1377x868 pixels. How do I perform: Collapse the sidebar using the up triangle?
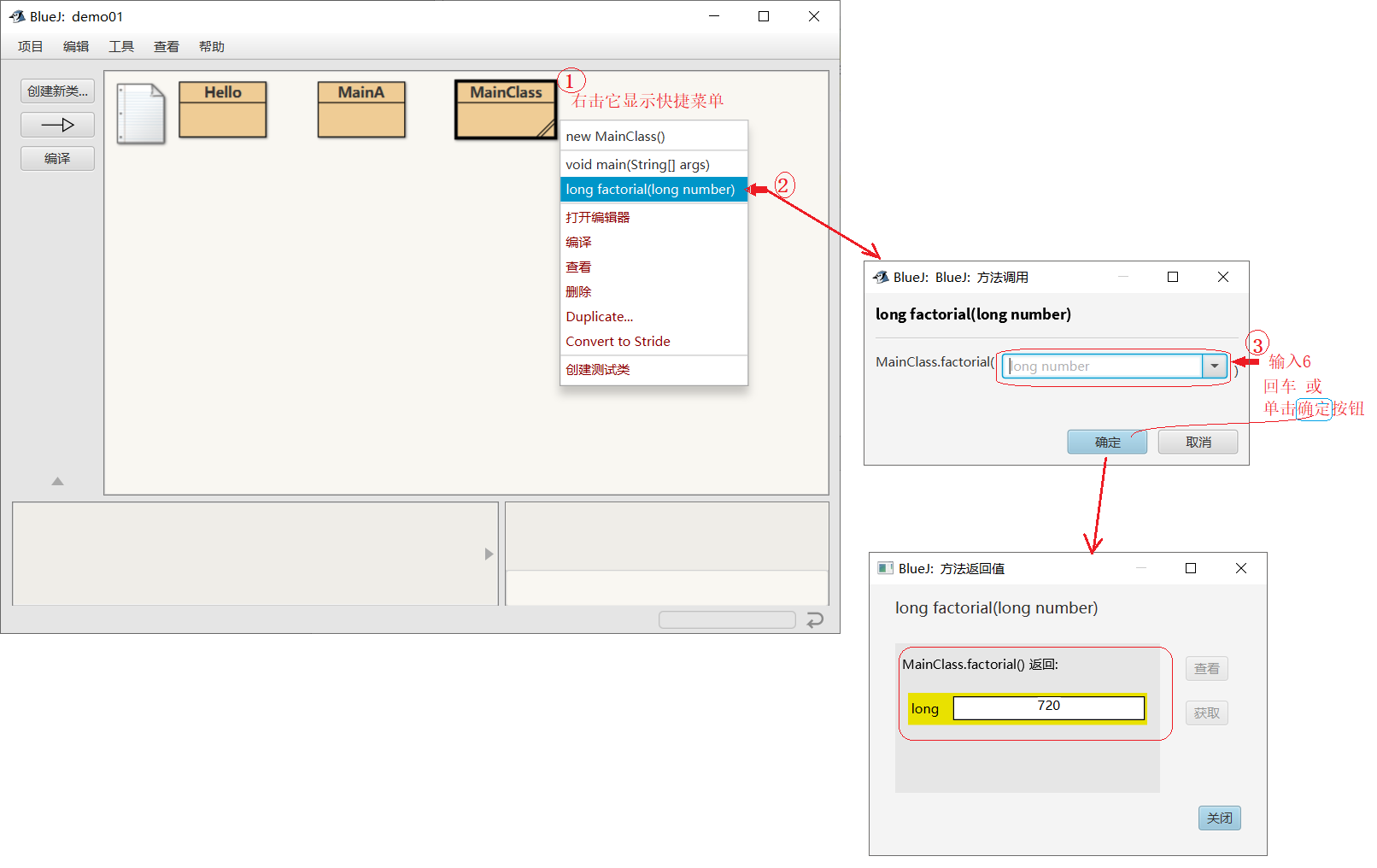click(57, 482)
